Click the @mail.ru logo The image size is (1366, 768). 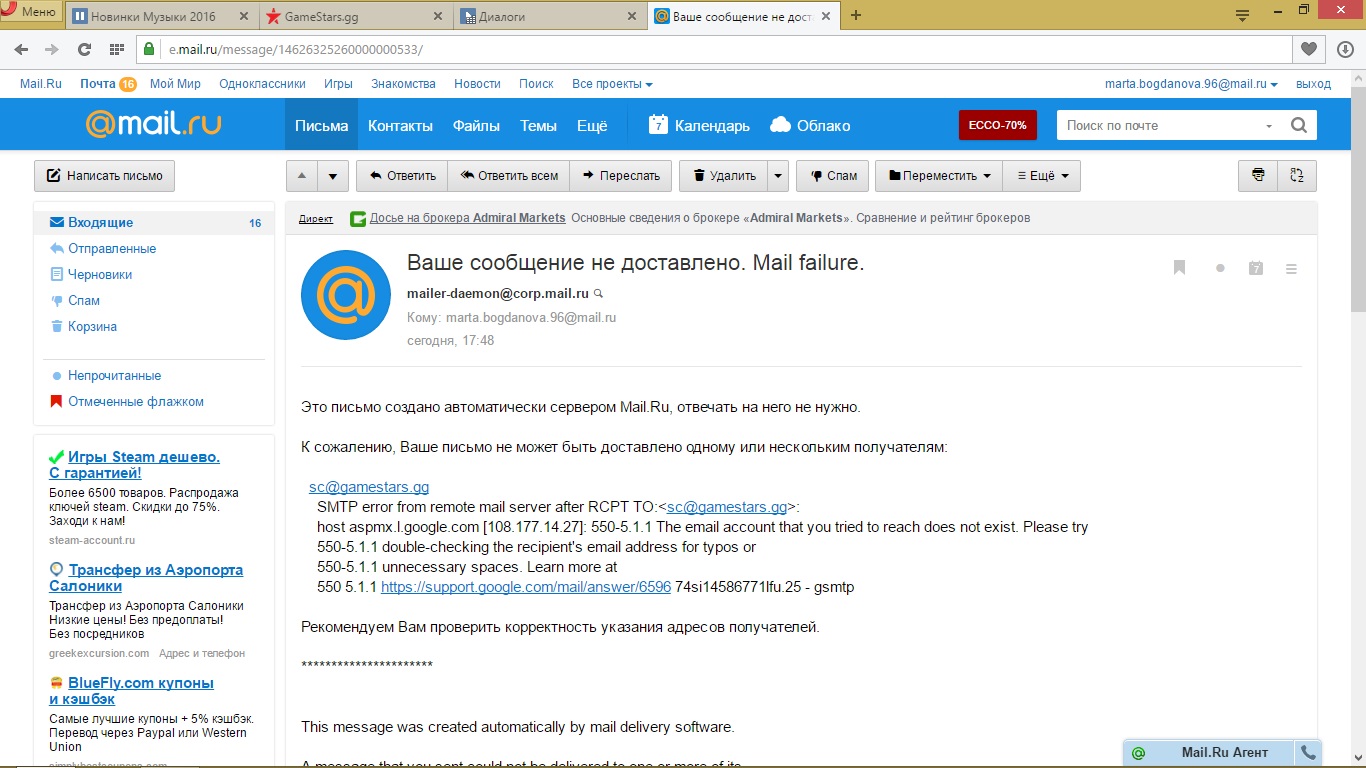click(x=153, y=124)
